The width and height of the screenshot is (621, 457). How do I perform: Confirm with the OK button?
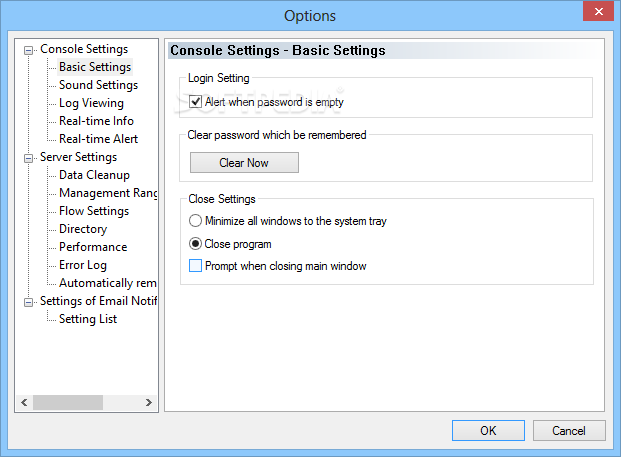coord(488,431)
